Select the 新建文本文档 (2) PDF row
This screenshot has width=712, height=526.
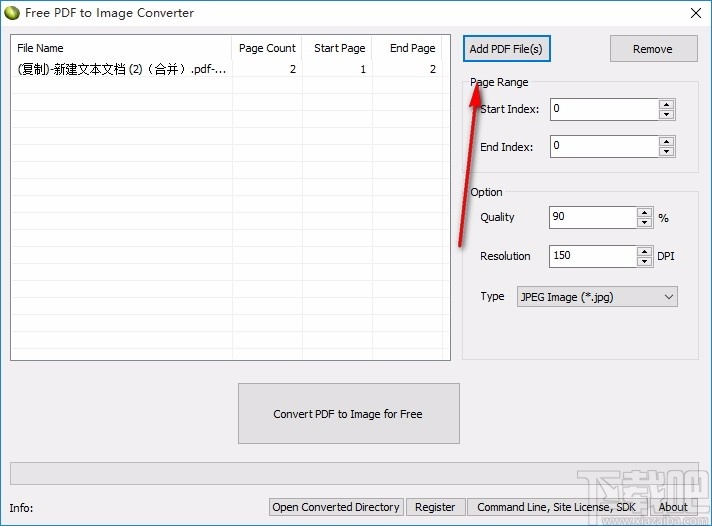click(x=227, y=69)
